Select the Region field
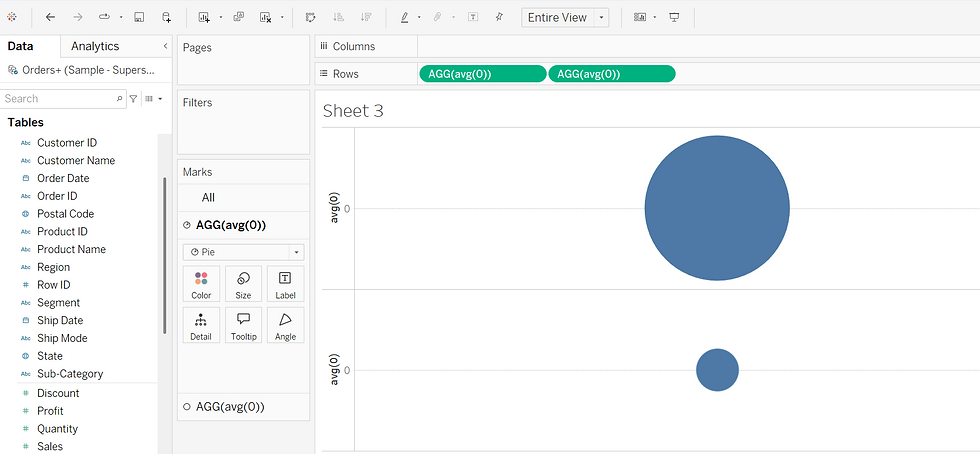980x454 pixels. [x=53, y=268]
